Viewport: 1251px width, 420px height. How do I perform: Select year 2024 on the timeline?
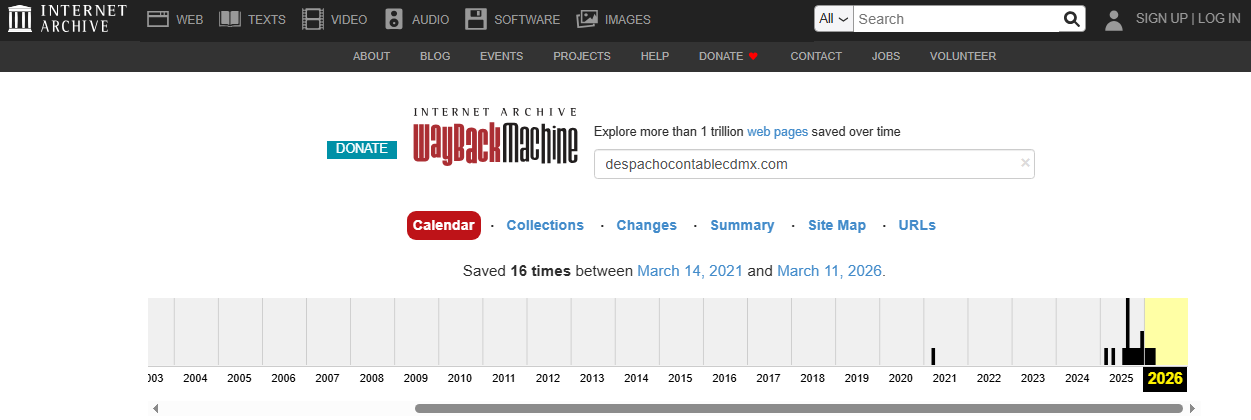pos(1077,378)
